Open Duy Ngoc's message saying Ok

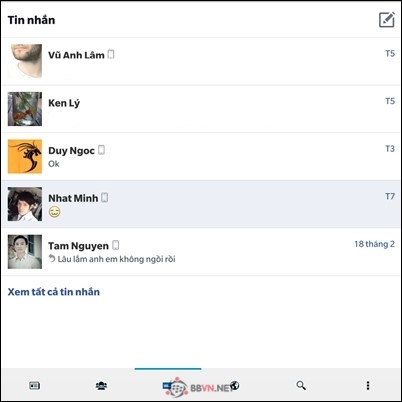tap(201, 157)
